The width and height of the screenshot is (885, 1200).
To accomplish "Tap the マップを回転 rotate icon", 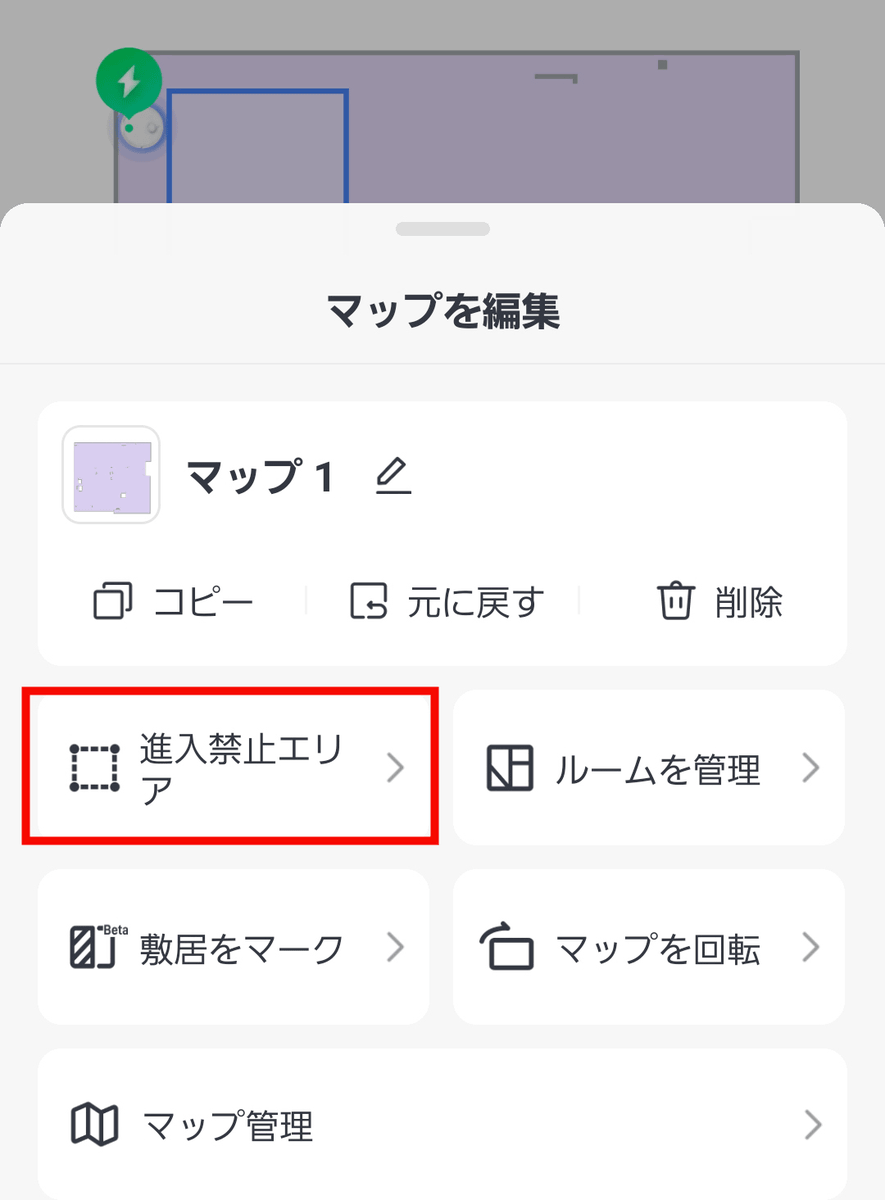I will pyautogui.click(x=509, y=947).
